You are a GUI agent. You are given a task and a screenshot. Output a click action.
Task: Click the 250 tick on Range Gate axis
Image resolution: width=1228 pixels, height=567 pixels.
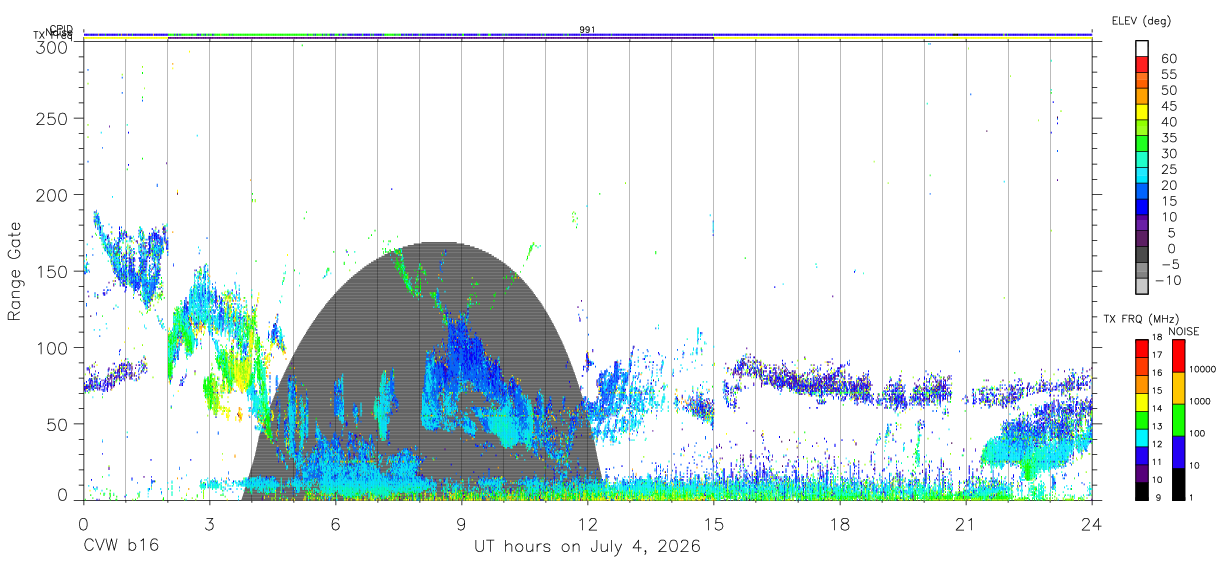[51, 118]
